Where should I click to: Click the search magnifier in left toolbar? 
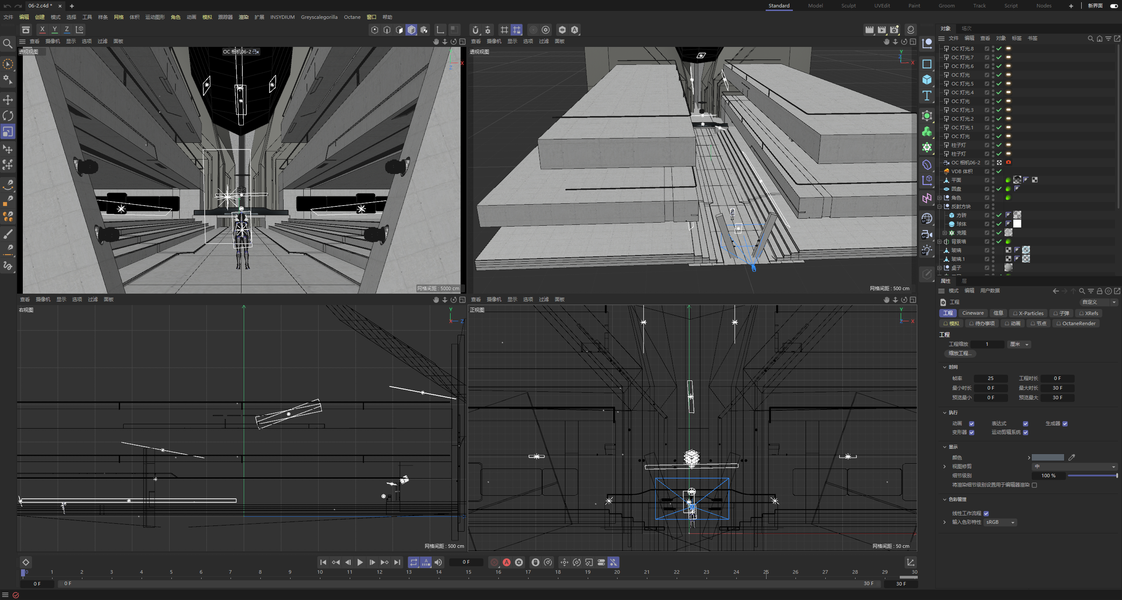[8, 44]
